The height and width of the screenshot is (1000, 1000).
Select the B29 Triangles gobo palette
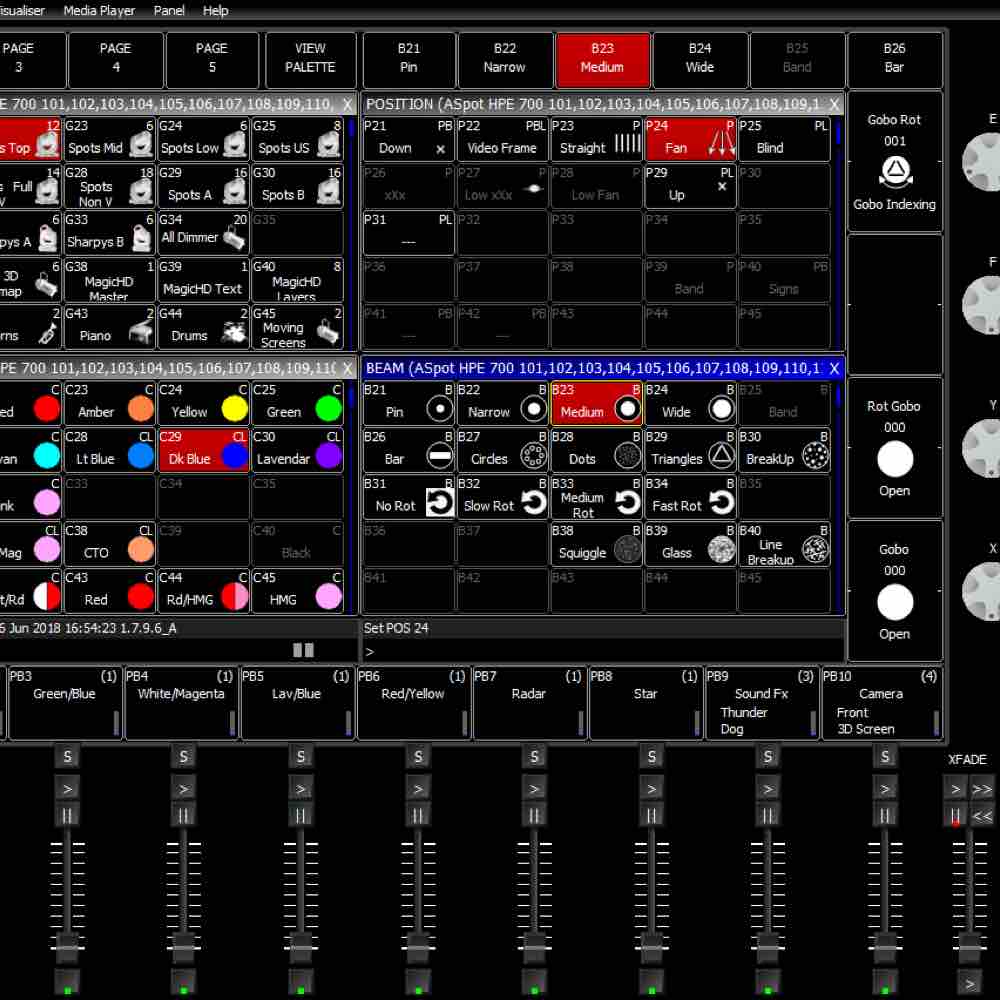click(x=690, y=450)
